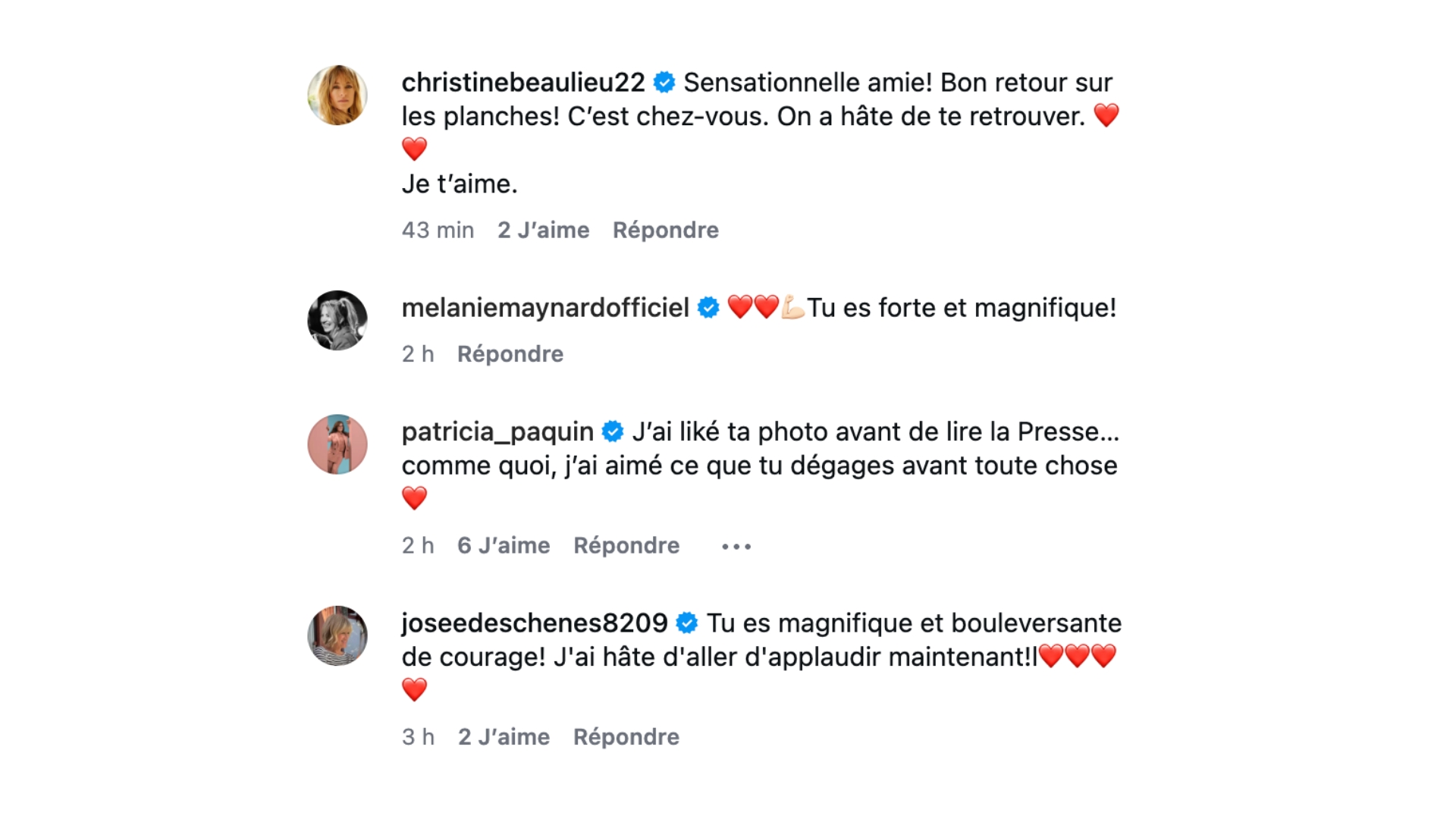
Task: View the 6 J'aime on patricia_paquin's comment
Action: pos(504,545)
